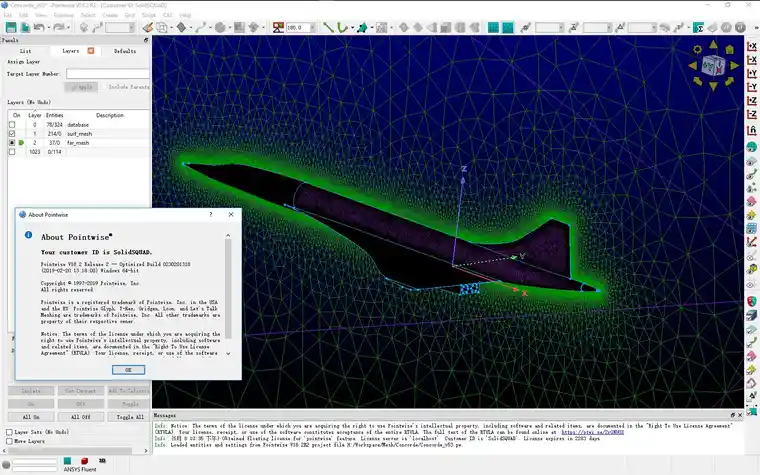Set view to +Y axis icon
Image resolution: width=760 pixels, height=475 pixels.
coord(752,73)
